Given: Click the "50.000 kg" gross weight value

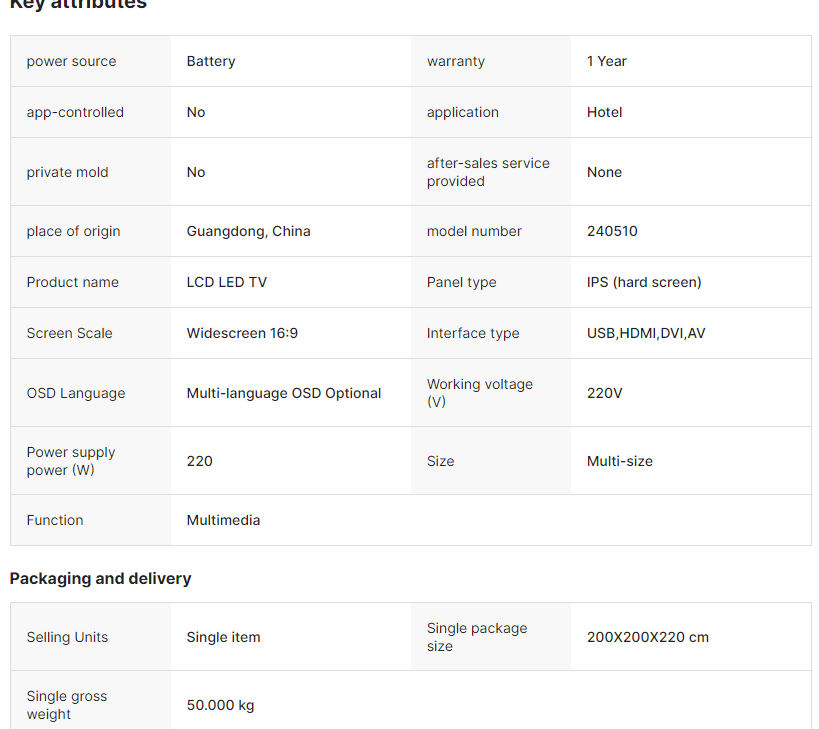Looking at the screenshot, I should [x=220, y=705].
